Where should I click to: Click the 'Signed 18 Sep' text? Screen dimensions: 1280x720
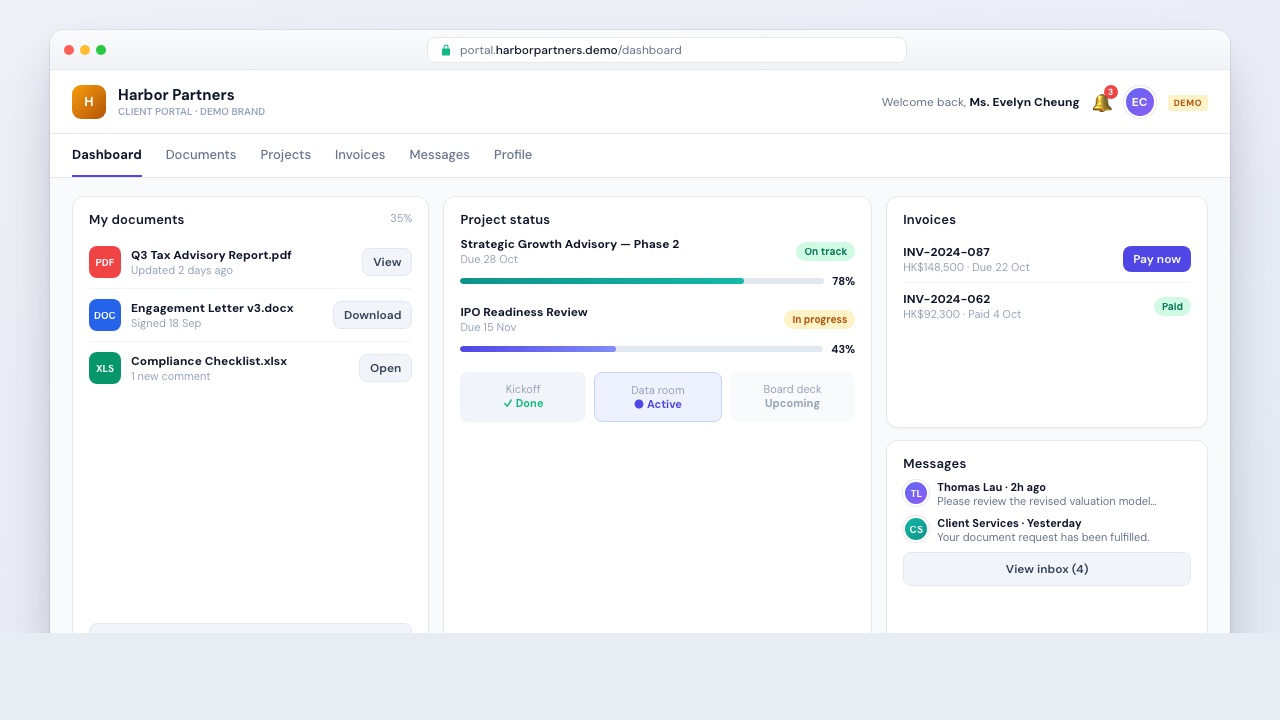(x=166, y=324)
